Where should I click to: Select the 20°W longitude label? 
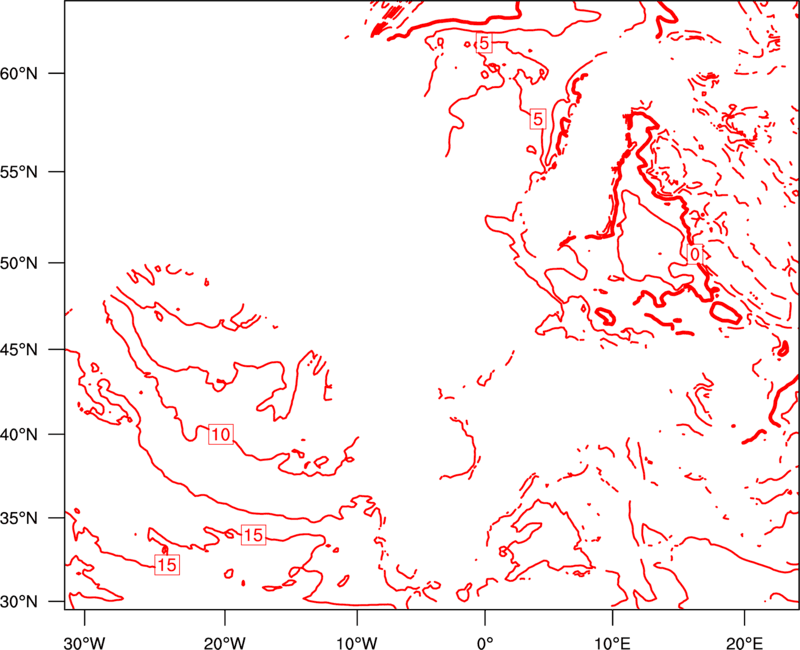tap(225, 642)
